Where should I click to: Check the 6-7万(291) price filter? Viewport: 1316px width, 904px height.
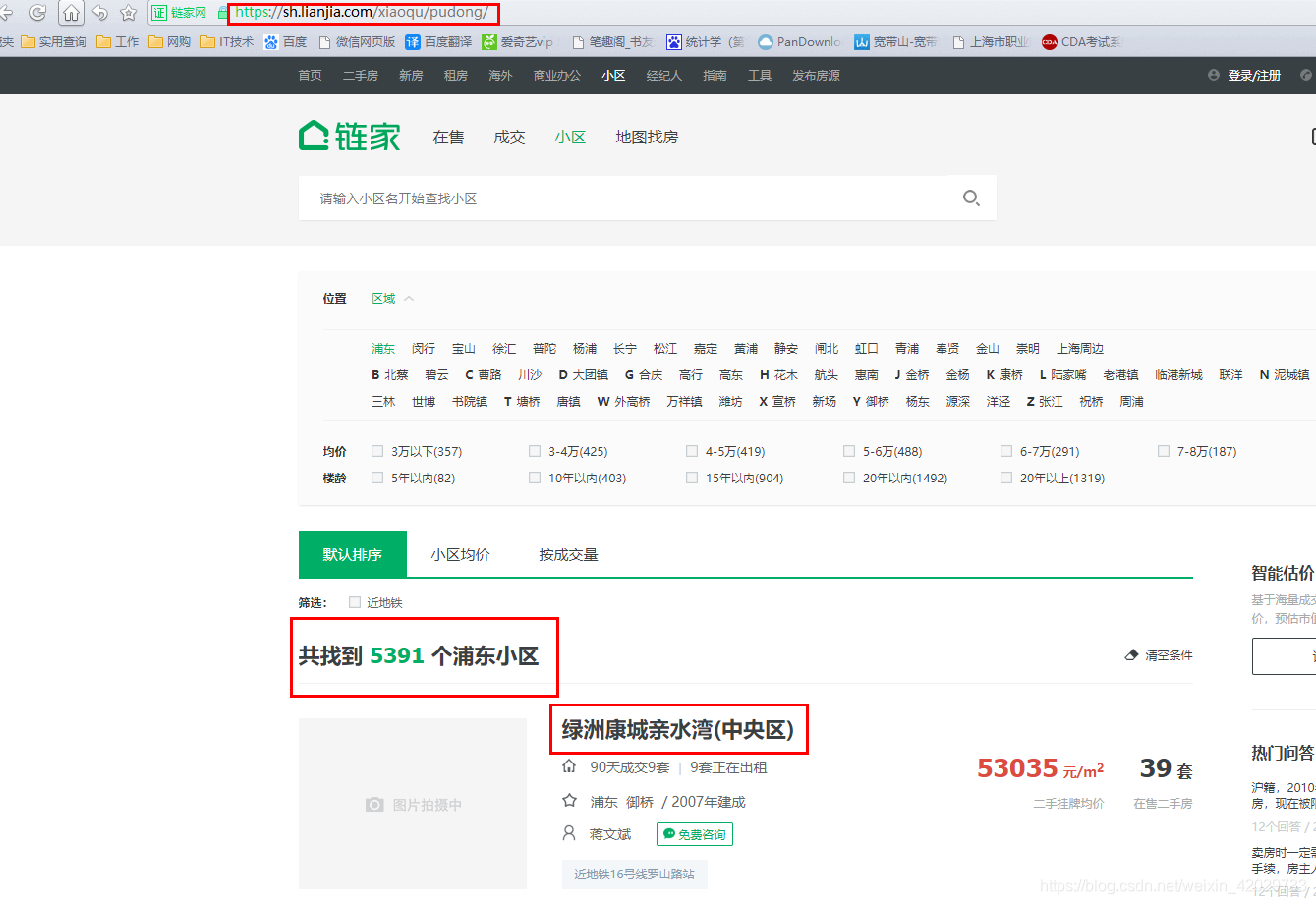click(1006, 451)
